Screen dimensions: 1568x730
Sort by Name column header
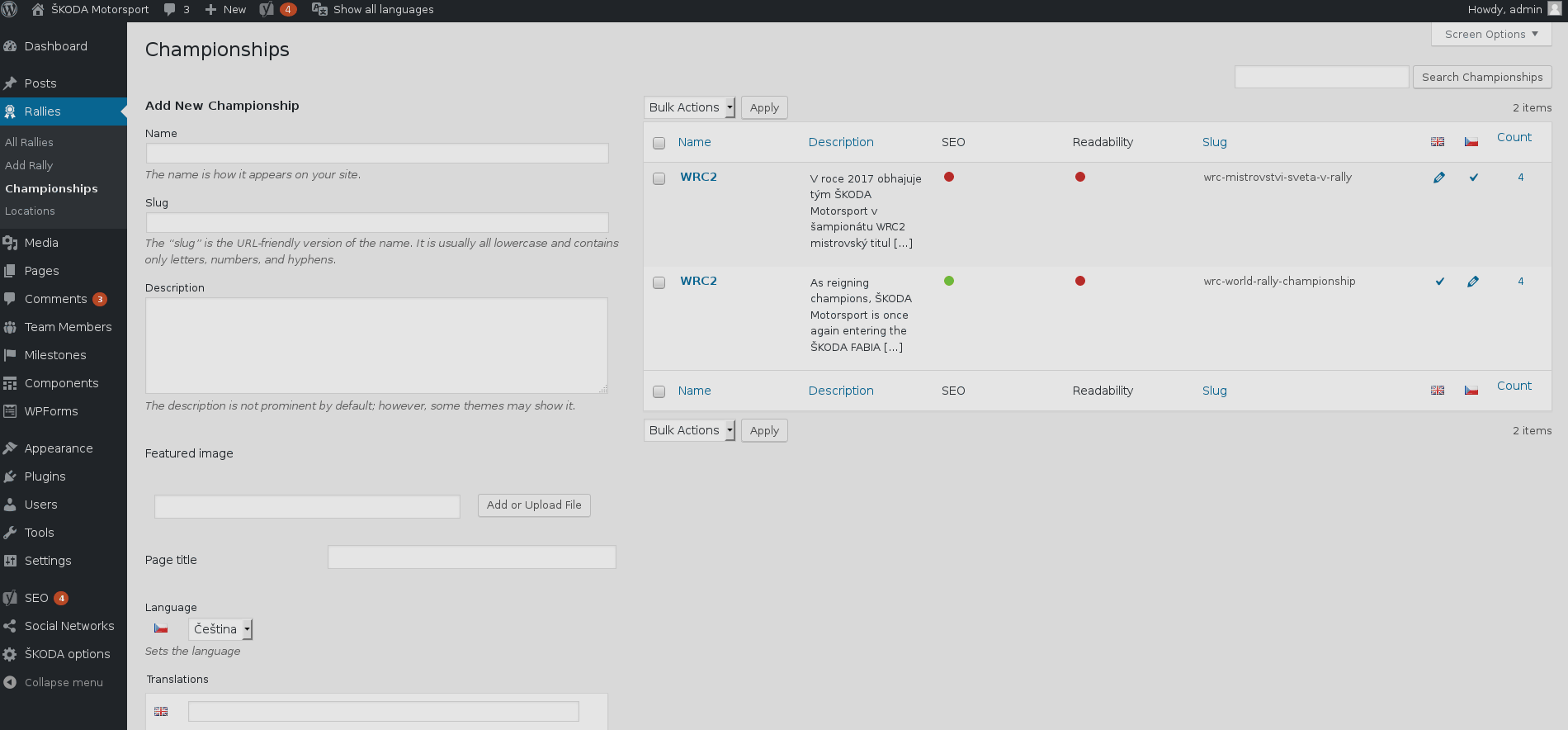pyautogui.click(x=694, y=142)
